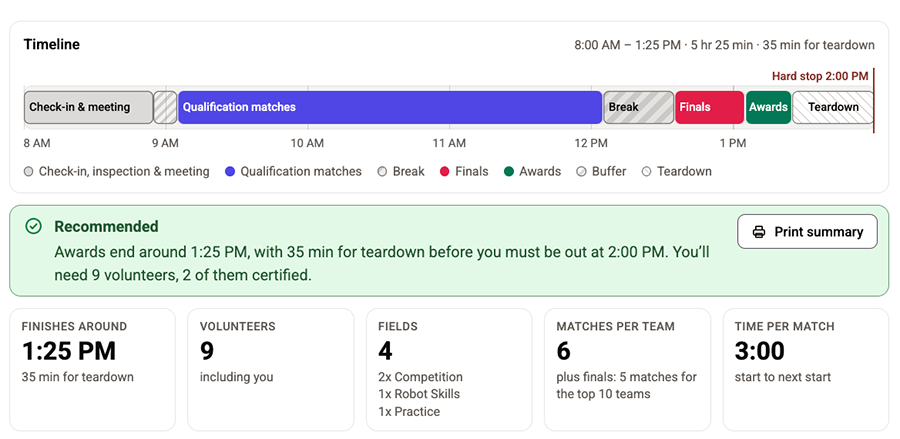900x439 pixels.
Task: Click the 10 AM axis label
Action: [307, 143]
